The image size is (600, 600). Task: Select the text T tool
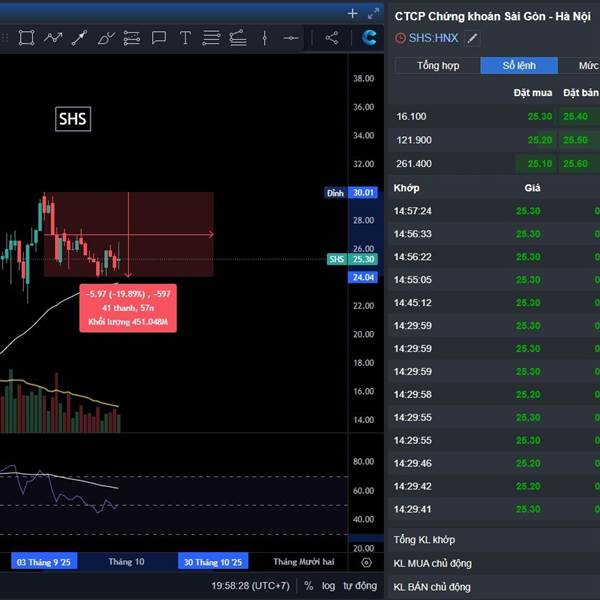point(185,38)
